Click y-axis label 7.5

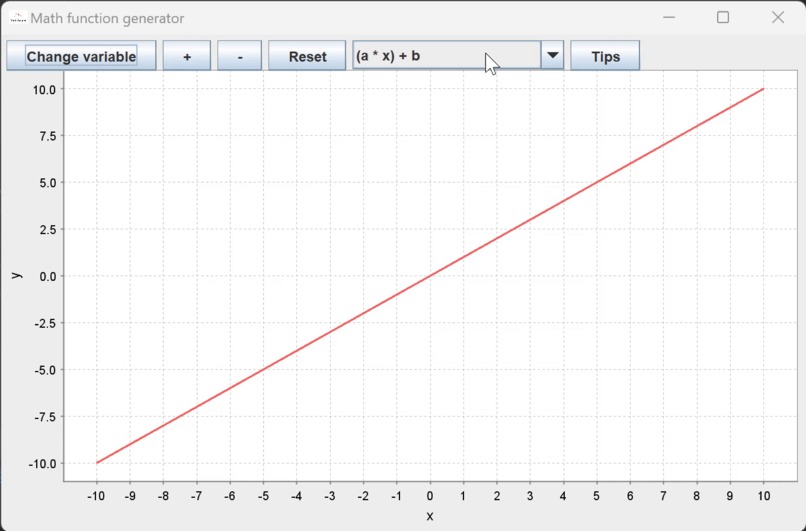tap(47, 136)
